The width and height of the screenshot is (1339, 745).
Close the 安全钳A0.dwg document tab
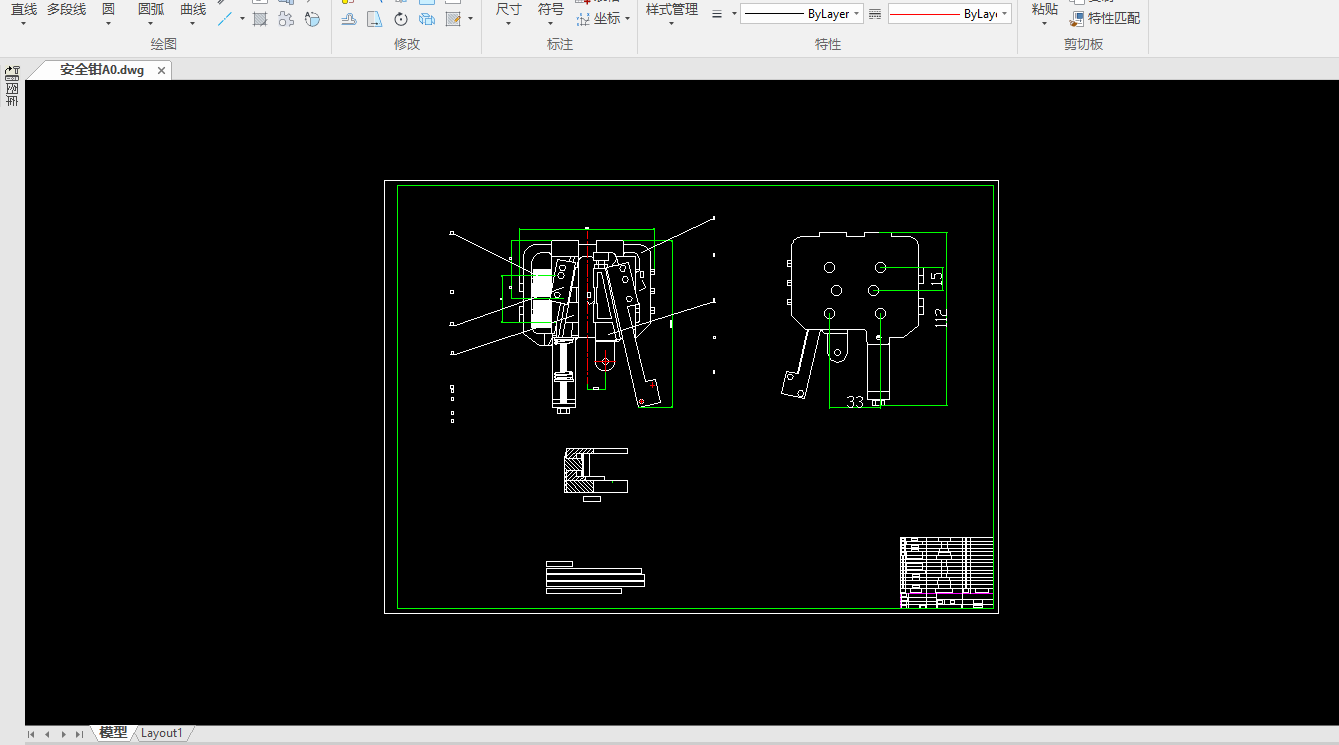coord(161,70)
